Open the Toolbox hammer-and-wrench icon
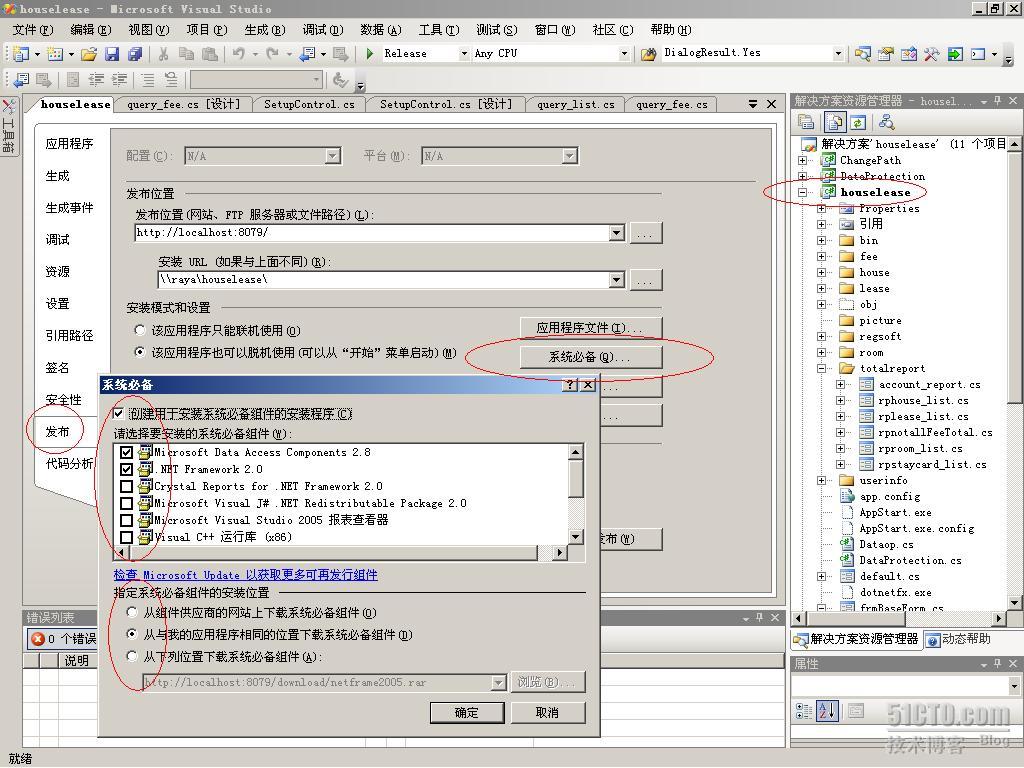 tap(931, 54)
